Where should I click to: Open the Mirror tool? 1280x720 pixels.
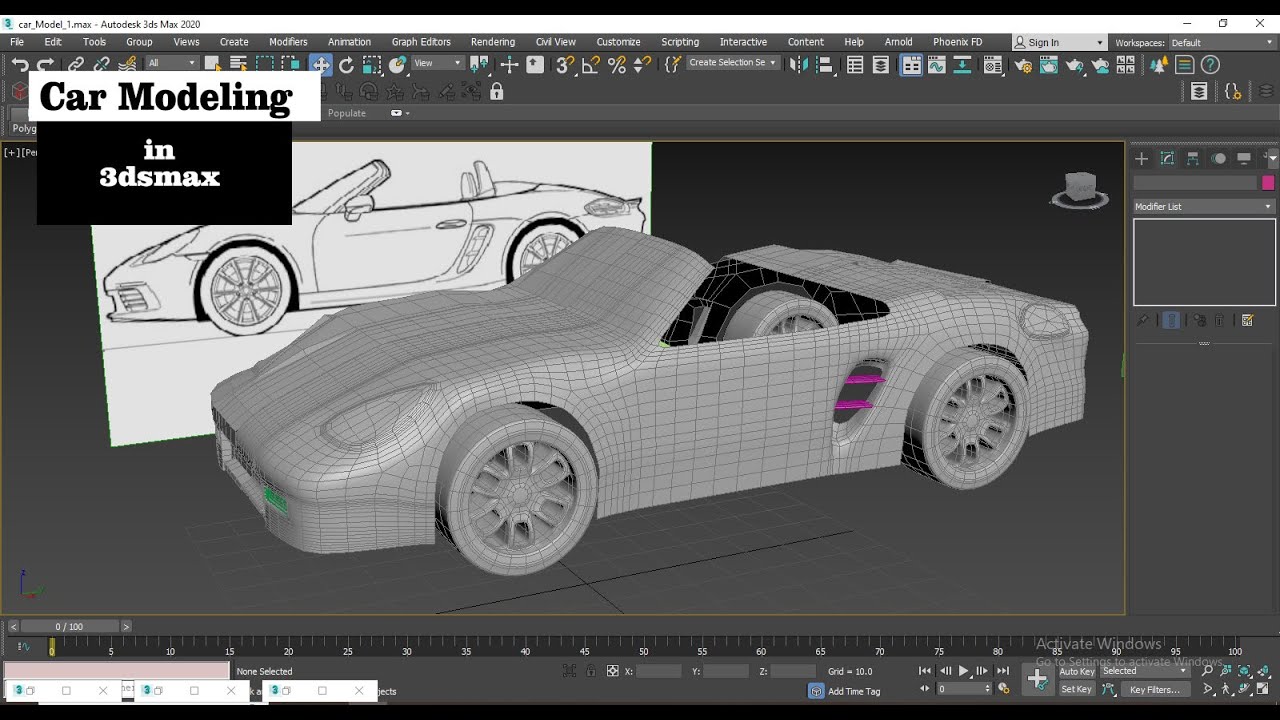798,65
